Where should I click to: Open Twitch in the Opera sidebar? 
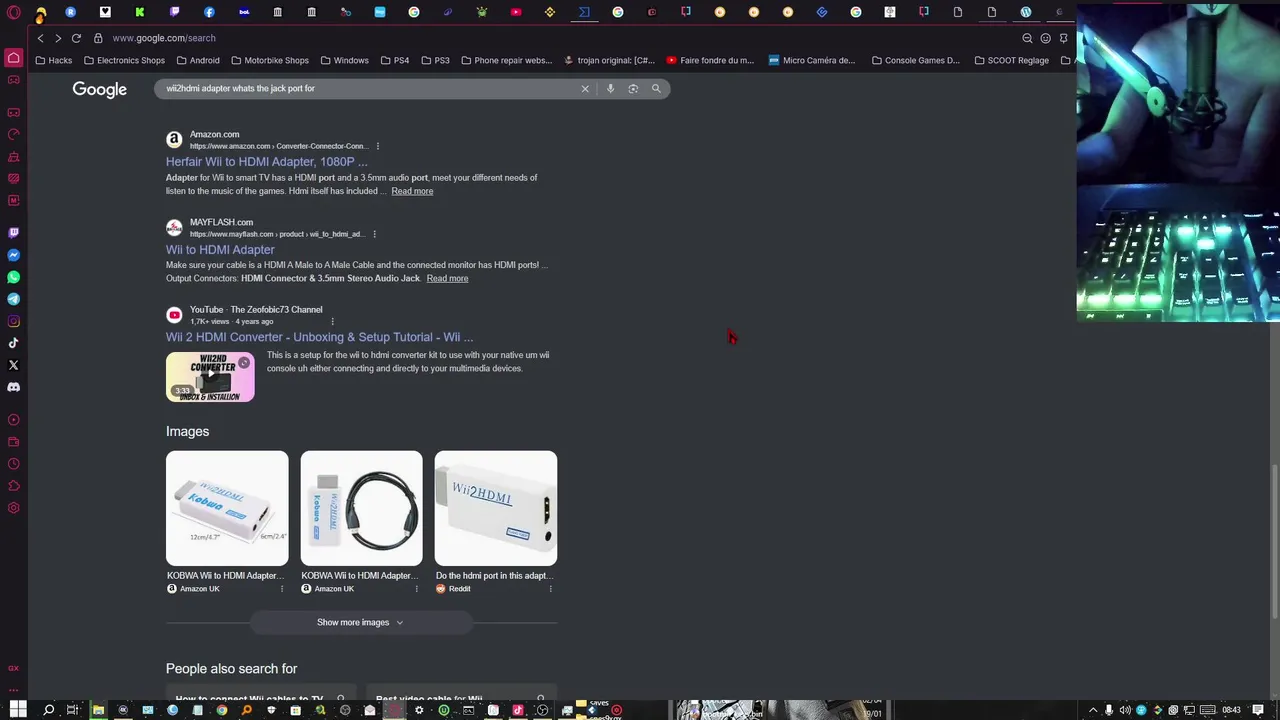click(x=14, y=233)
